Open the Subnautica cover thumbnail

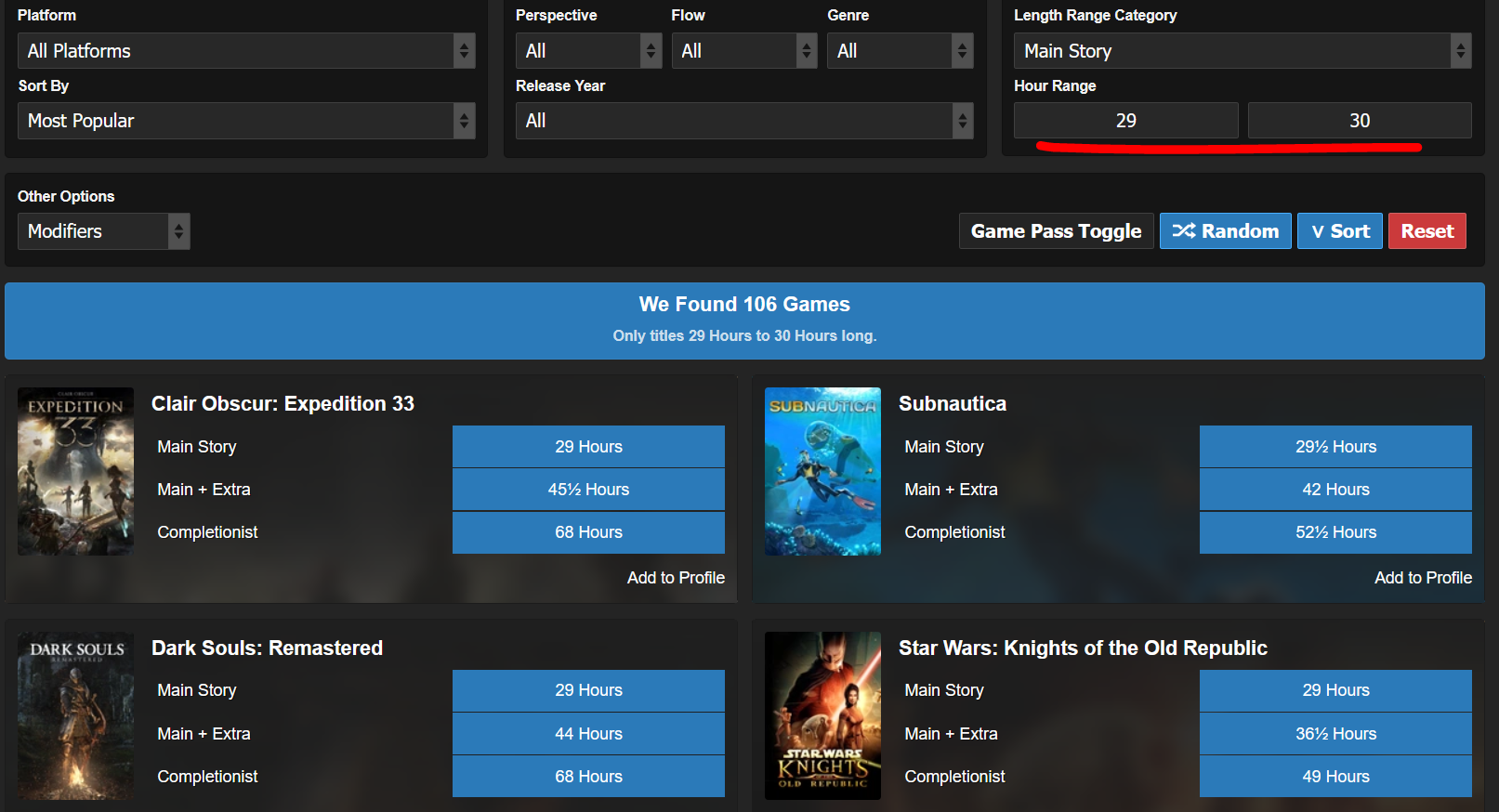pyautogui.click(x=822, y=472)
